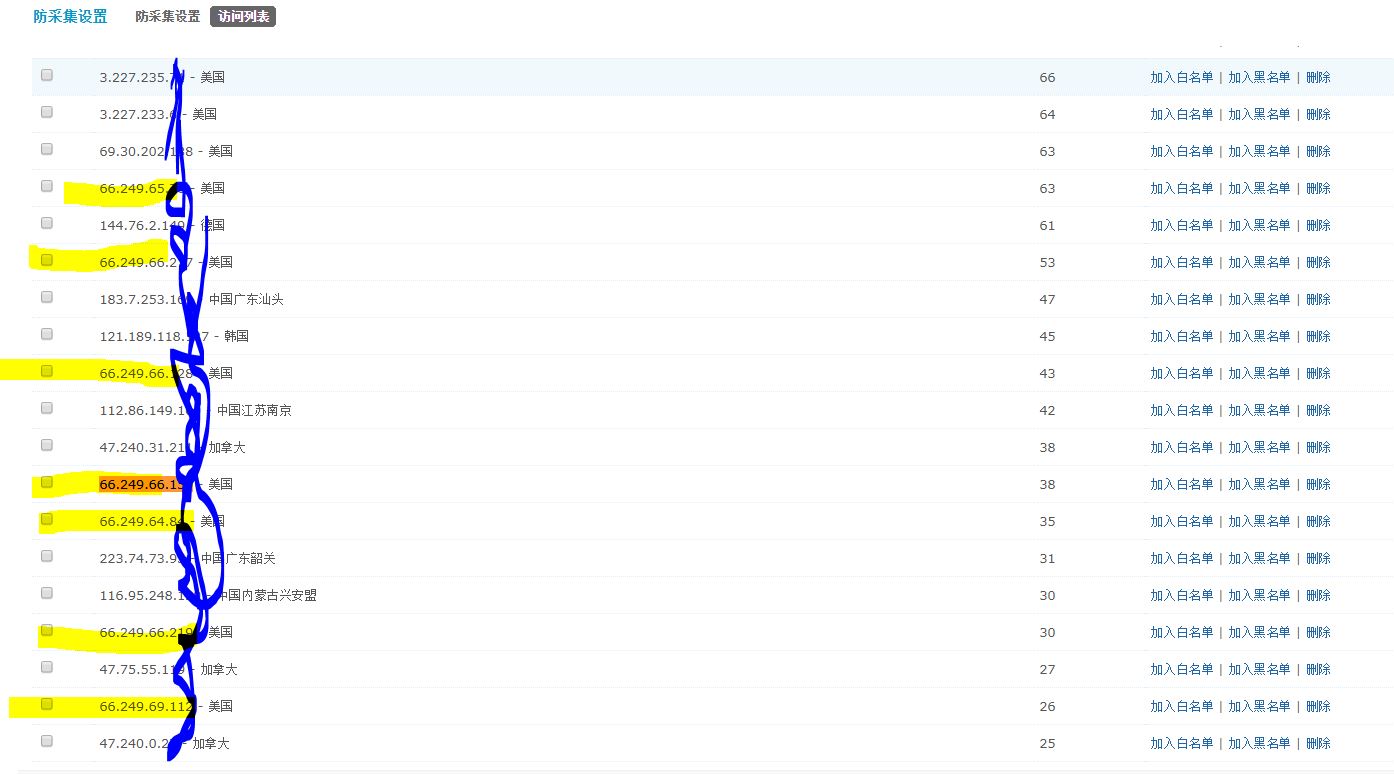Click 加入白名单 for 66.249.69.112
Viewport: 1394px width, 774px height.
click(1181, 707)
